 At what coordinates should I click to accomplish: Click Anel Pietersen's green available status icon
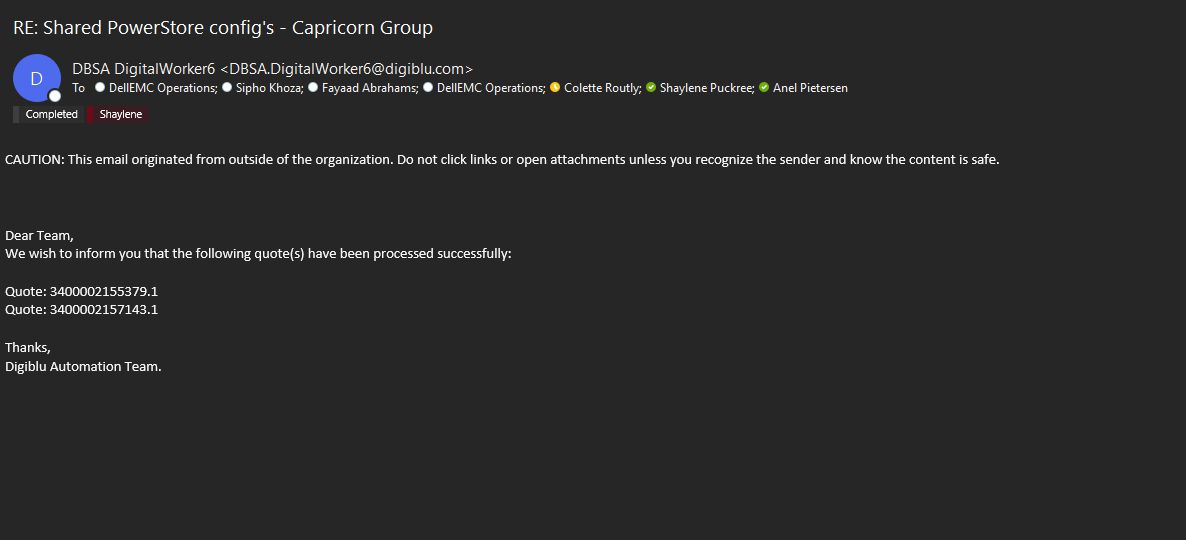pos(765,88)
